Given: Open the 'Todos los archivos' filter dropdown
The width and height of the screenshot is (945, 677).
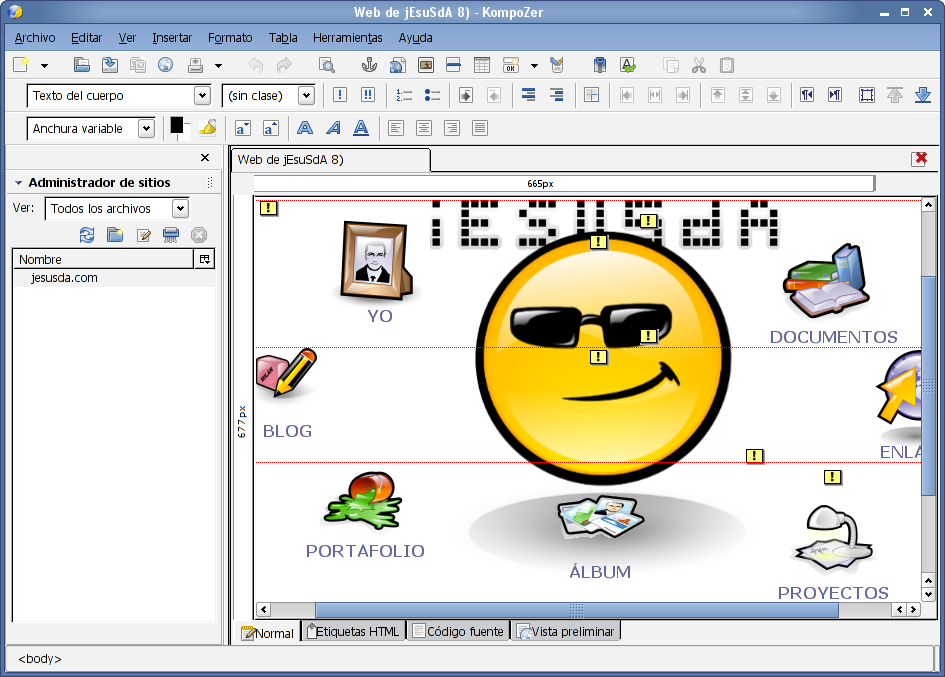Looking at the screenshot, I should pyautogui.click(x=180, y=209).
